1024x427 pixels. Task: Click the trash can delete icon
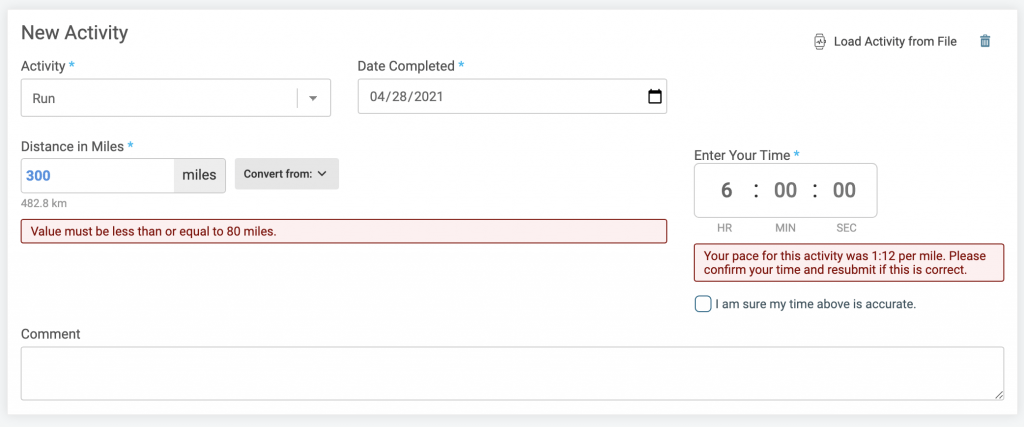pyautogui.click(x=985, y=41)
